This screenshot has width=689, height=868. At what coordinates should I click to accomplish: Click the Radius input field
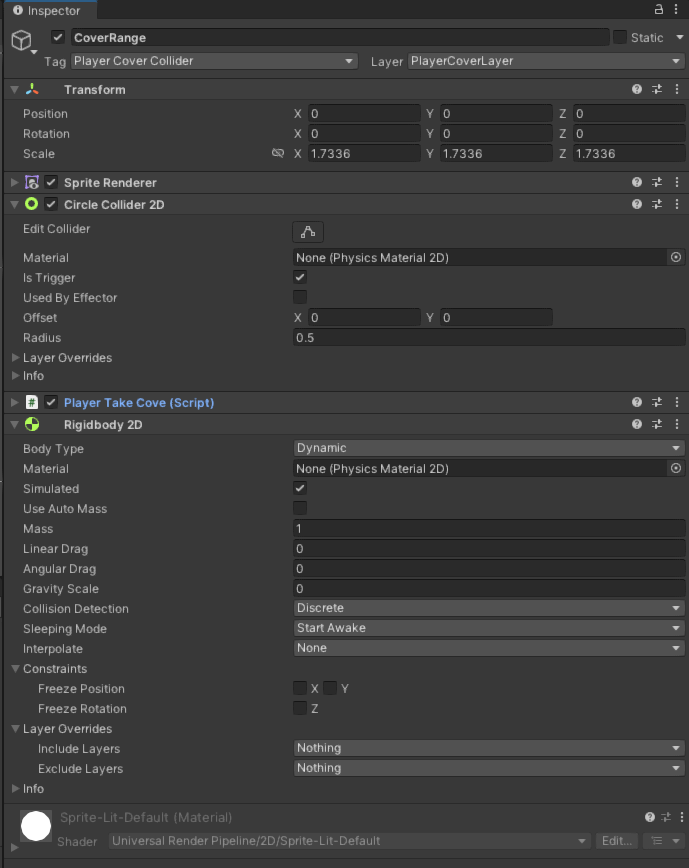tap(488, 337)
